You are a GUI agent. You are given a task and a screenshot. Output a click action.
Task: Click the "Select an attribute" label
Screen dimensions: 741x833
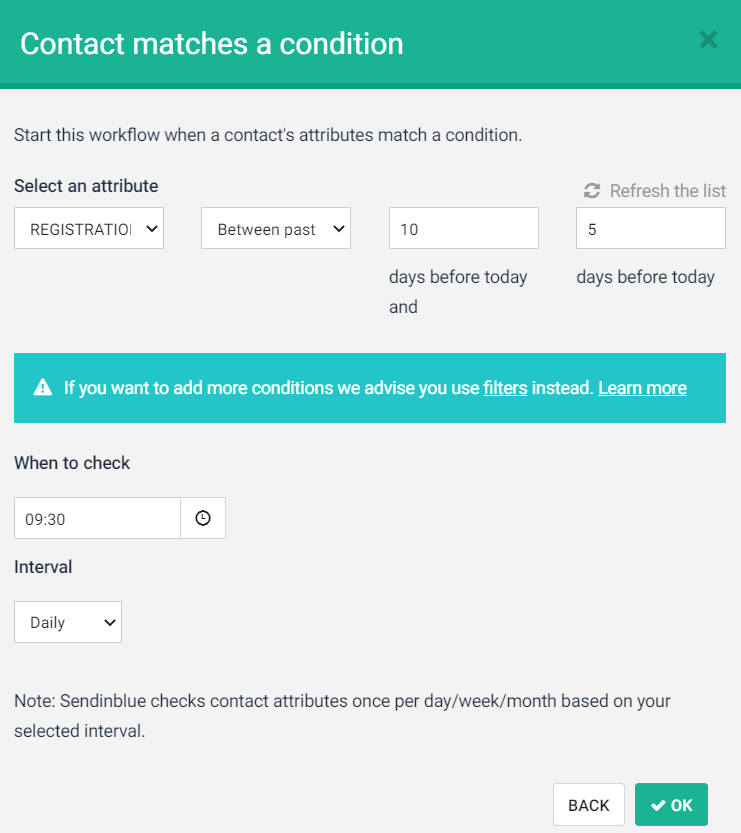[x=86, y=186]
